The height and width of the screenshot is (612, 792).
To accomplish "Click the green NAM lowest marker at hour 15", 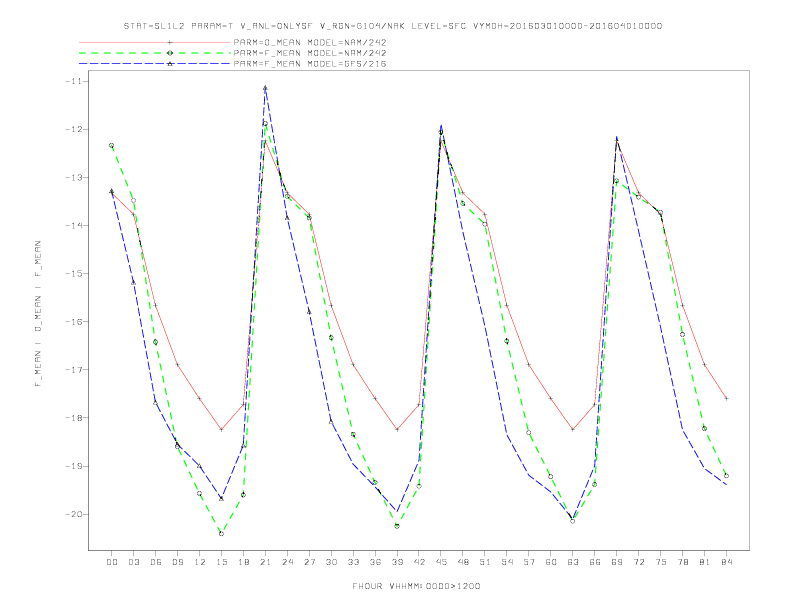I will 221,533.
